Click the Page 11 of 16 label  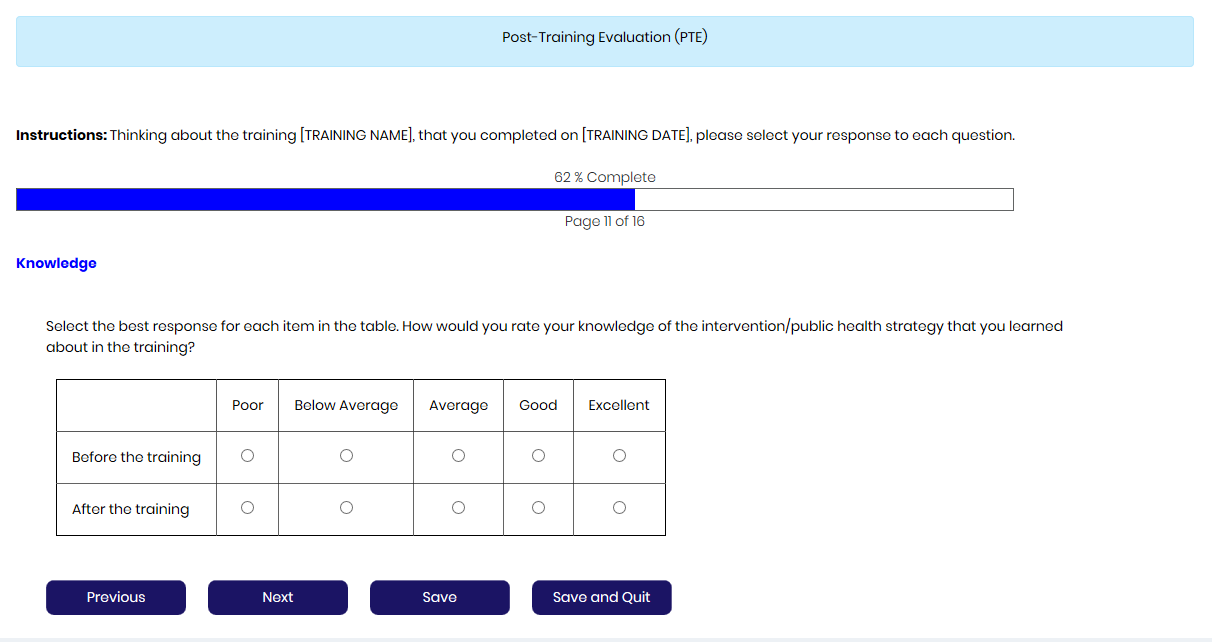(x=604, y=221)
